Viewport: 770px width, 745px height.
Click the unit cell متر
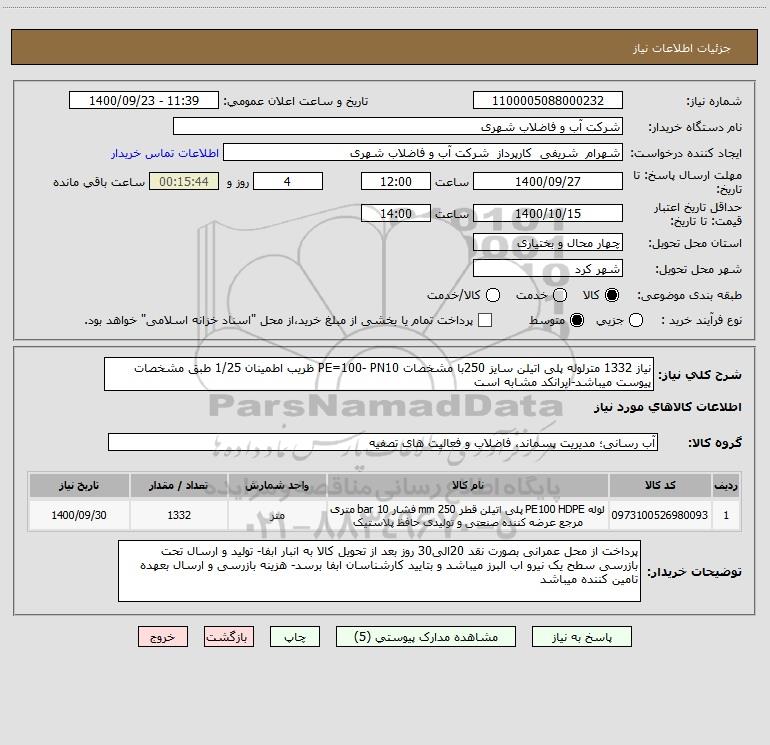point(277,515)
